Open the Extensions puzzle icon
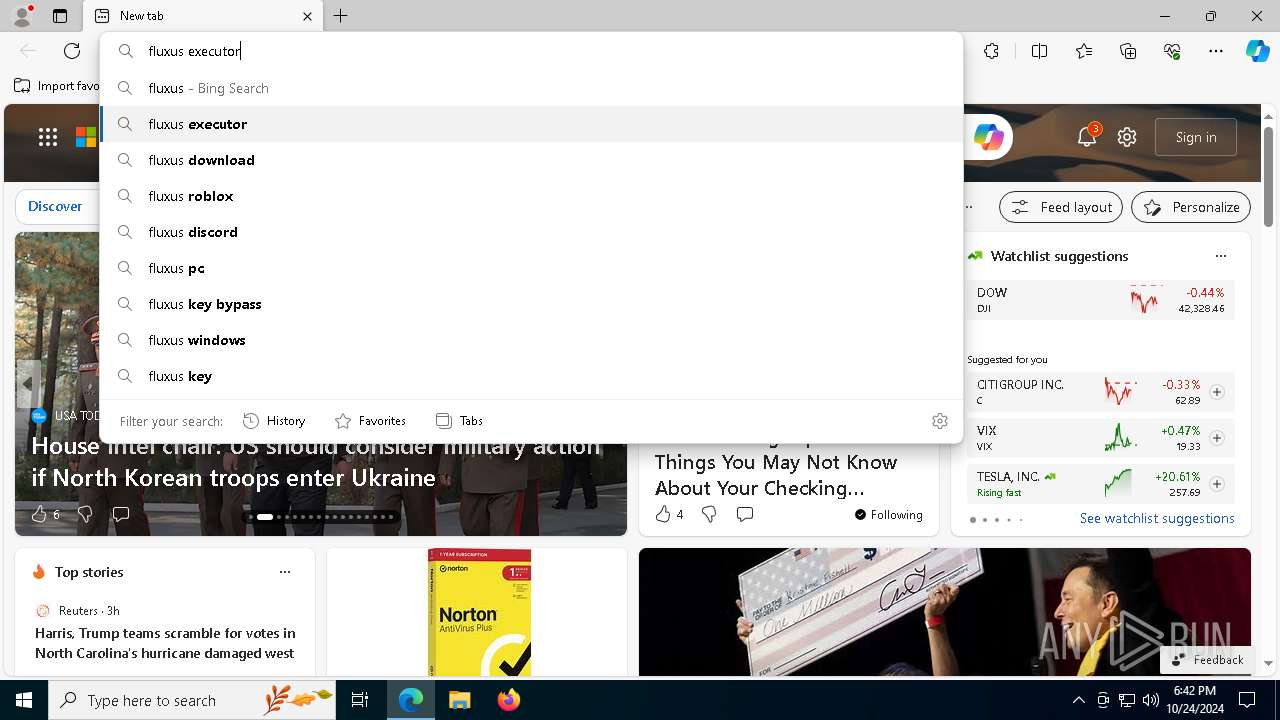The height and width of the screenshot is (720, 1280). [x=991, y=51]
